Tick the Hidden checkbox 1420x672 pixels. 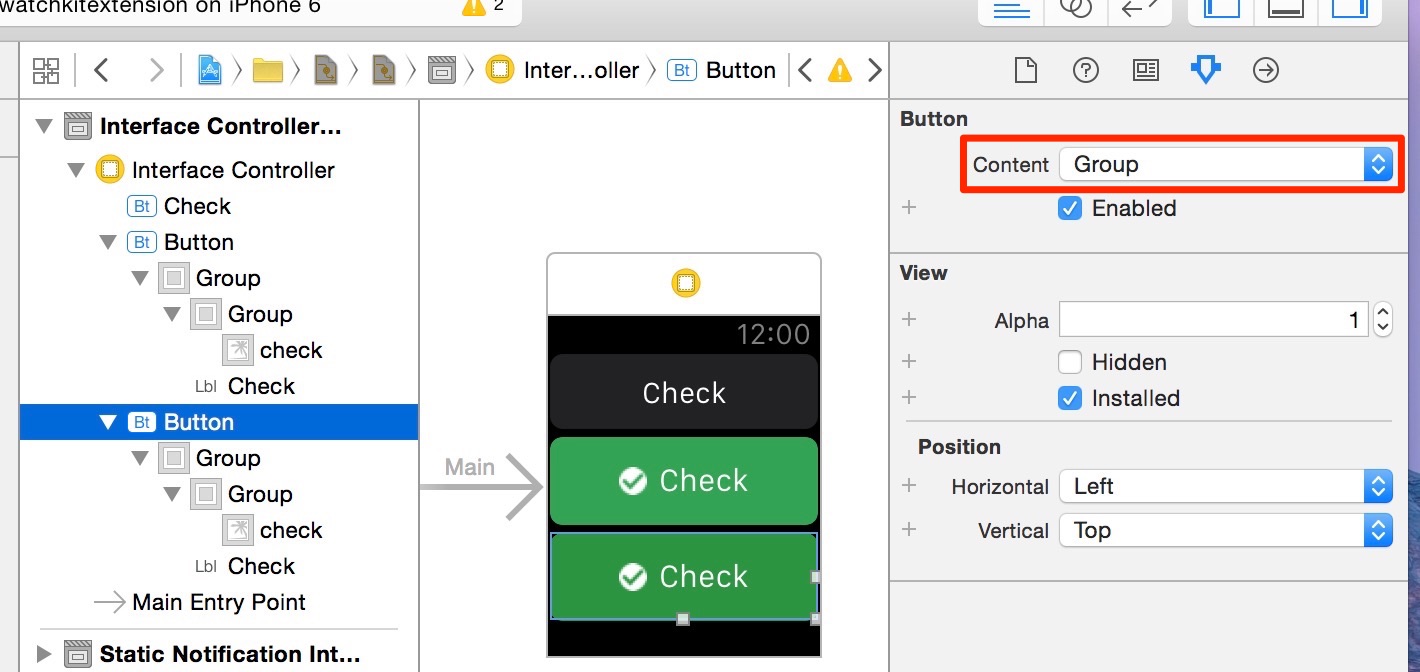tap(1070, 362)
